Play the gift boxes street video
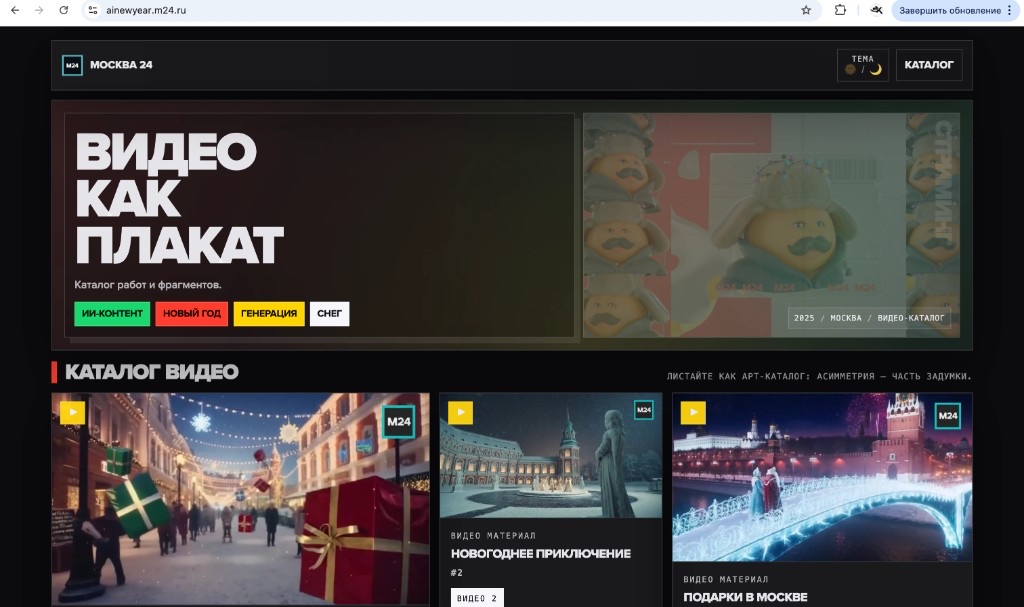The image size is (1024, 607). (72, 412)
